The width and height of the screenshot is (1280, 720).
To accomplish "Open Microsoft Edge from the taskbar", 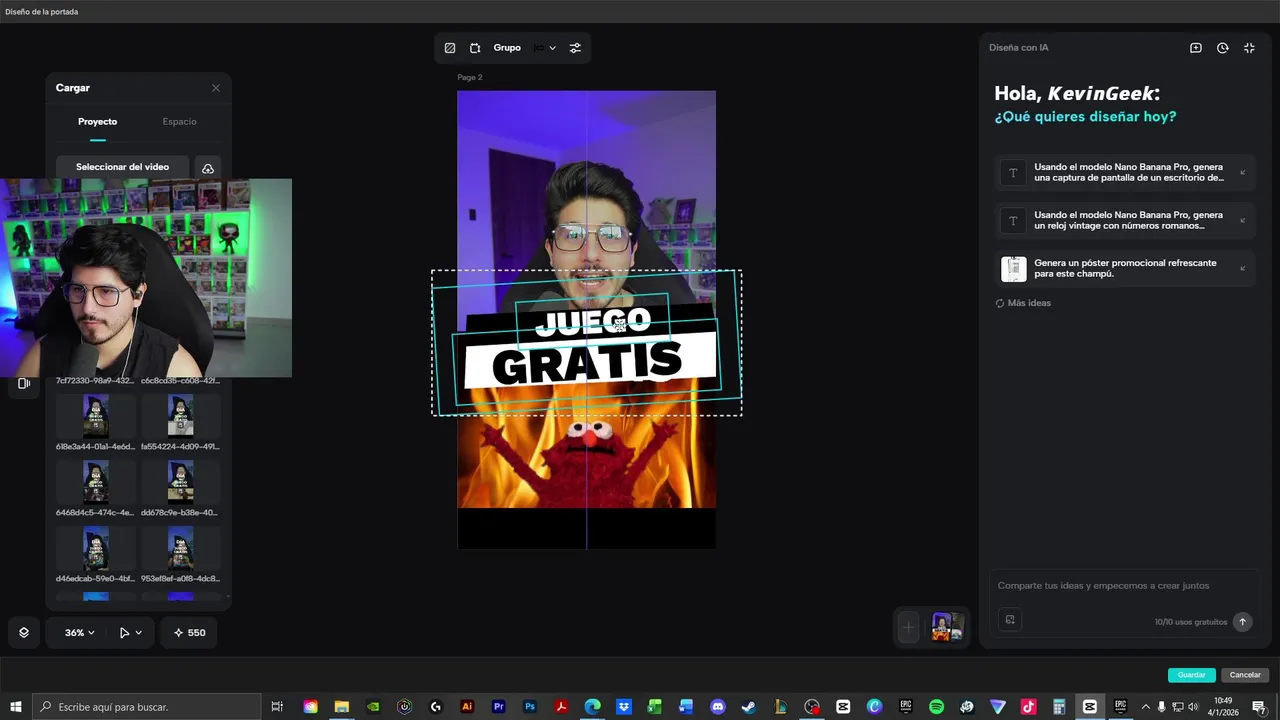I will click(592, 707).
